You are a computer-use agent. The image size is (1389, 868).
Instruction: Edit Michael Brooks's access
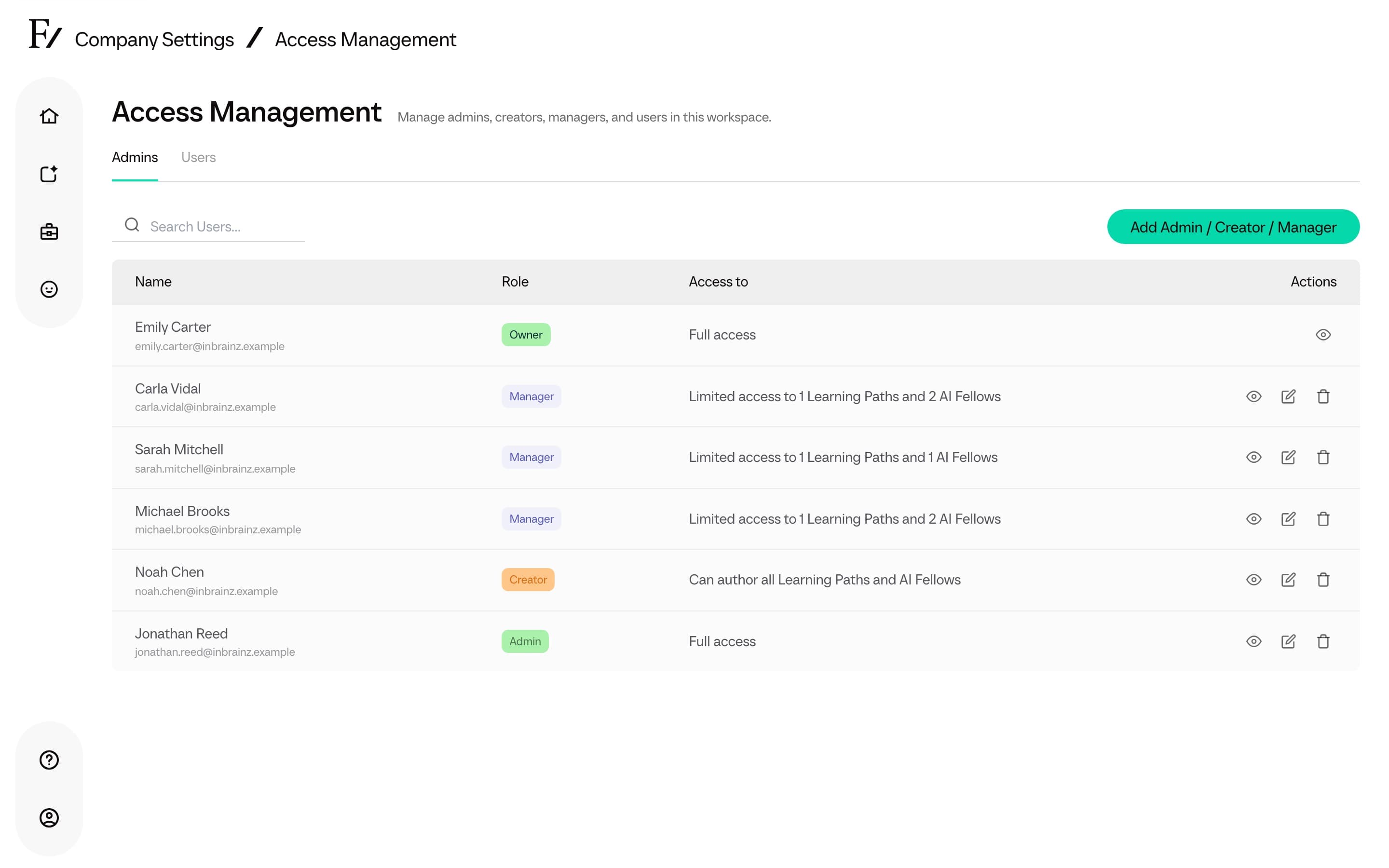[x=1288, y=519]
